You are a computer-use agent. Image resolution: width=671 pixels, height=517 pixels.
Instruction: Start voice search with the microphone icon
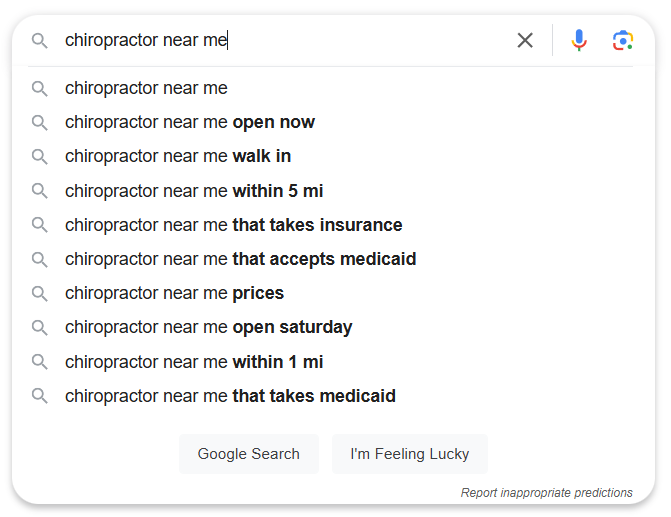coord(579,40)
